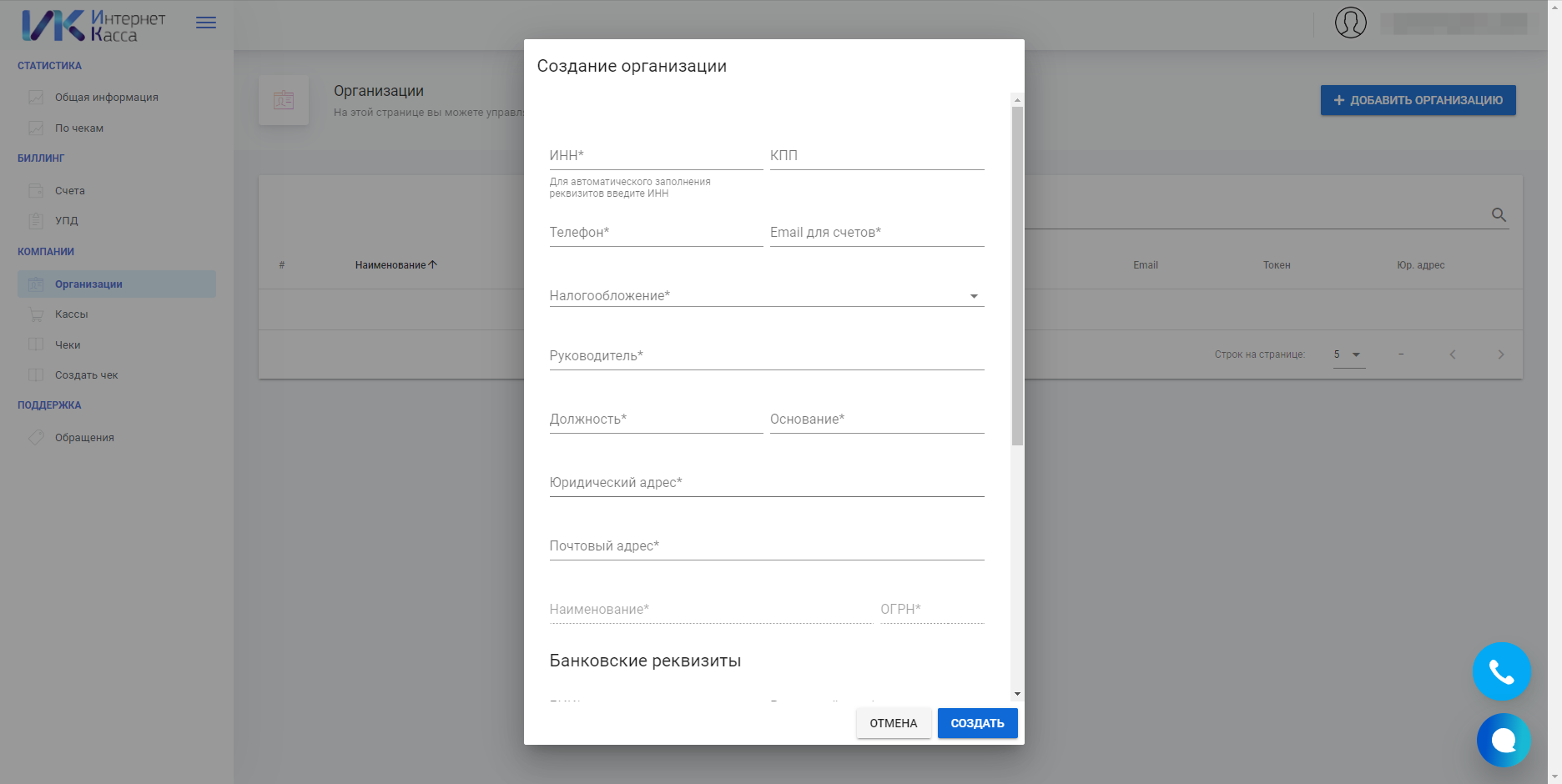
Task: Click the dialog scrollbar up arrow
Action: 1017,100
